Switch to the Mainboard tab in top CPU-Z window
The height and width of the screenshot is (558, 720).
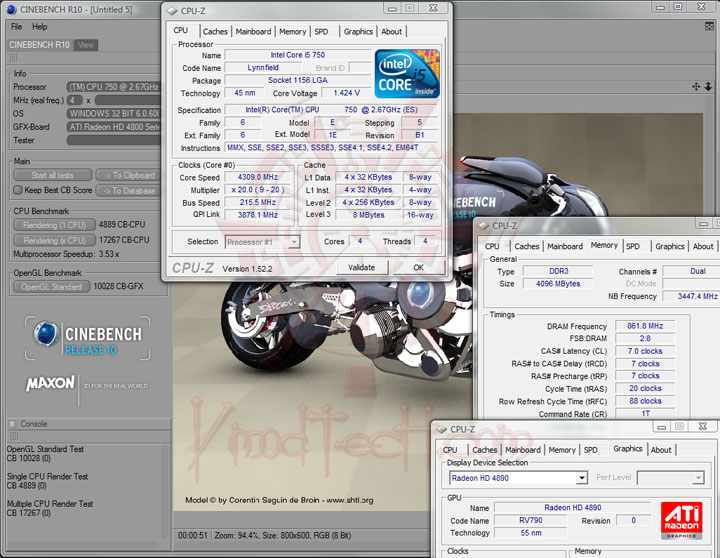[253, 32]
